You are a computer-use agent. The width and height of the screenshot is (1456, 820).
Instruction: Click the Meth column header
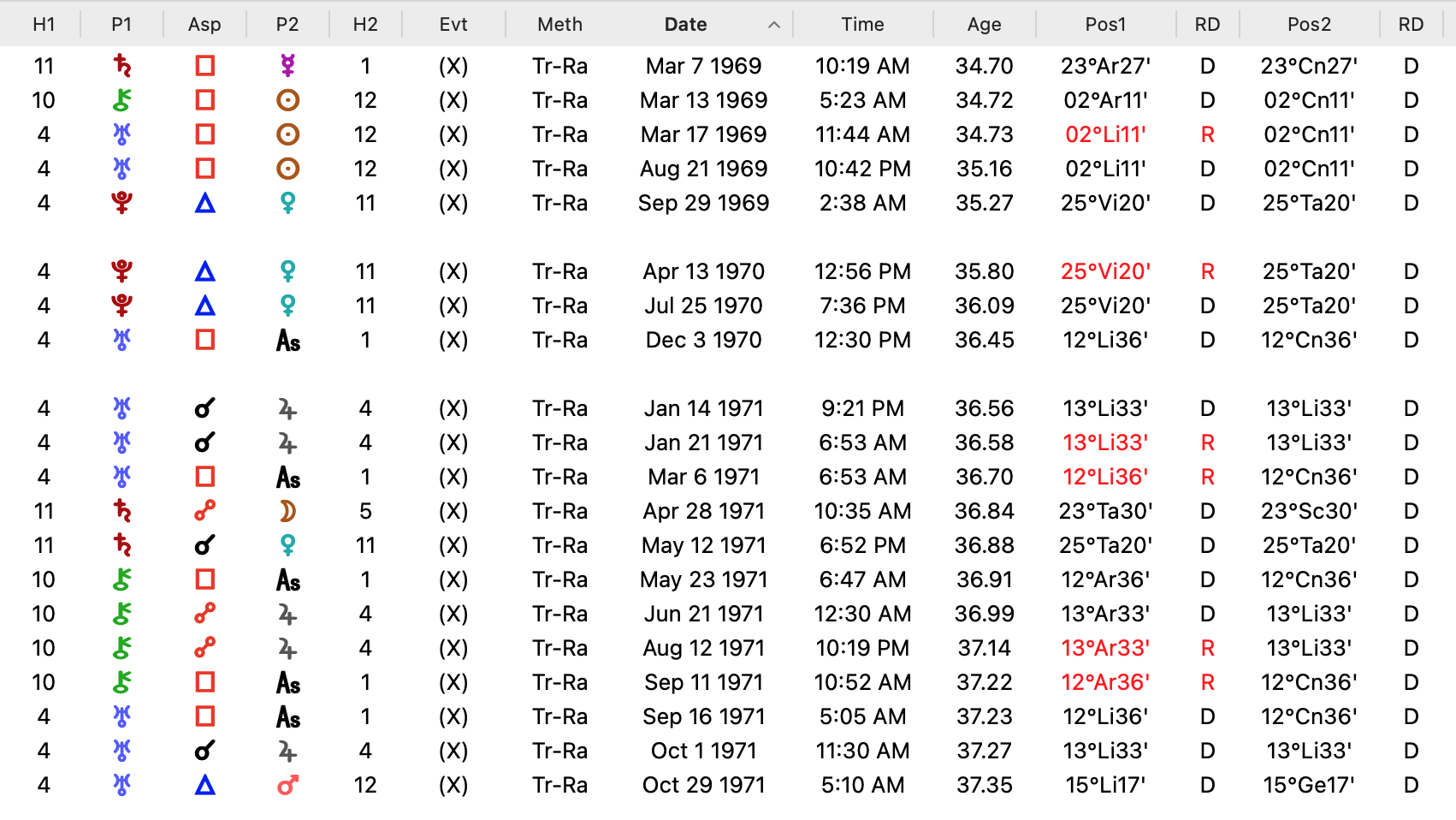(560, 25)
